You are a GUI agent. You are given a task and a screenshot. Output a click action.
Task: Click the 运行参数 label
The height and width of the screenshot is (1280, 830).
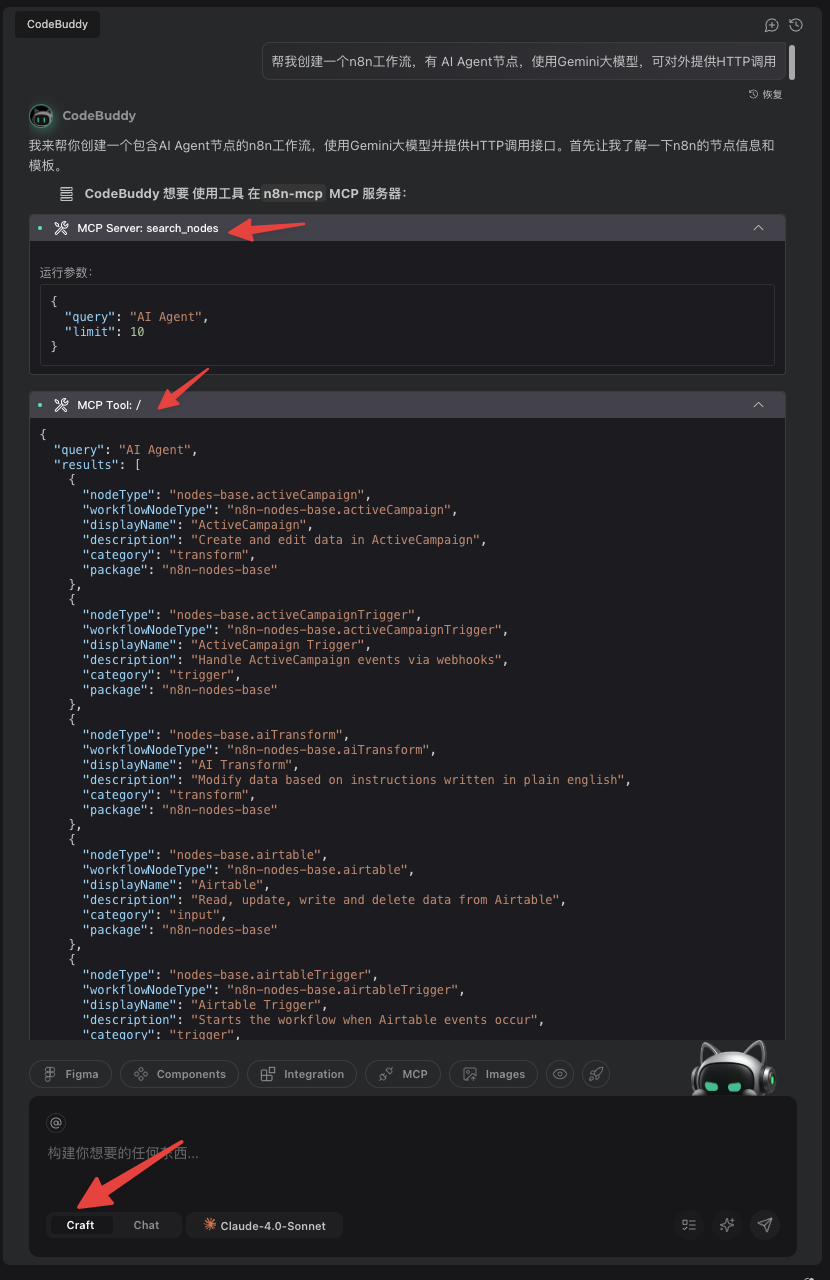(x=66, y=272)
